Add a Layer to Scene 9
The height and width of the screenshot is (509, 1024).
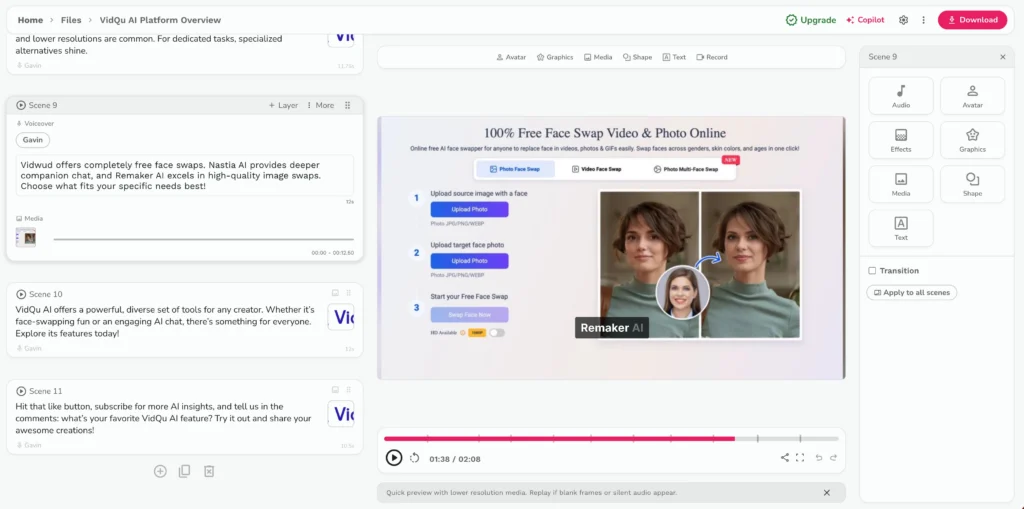coord(283,105)
